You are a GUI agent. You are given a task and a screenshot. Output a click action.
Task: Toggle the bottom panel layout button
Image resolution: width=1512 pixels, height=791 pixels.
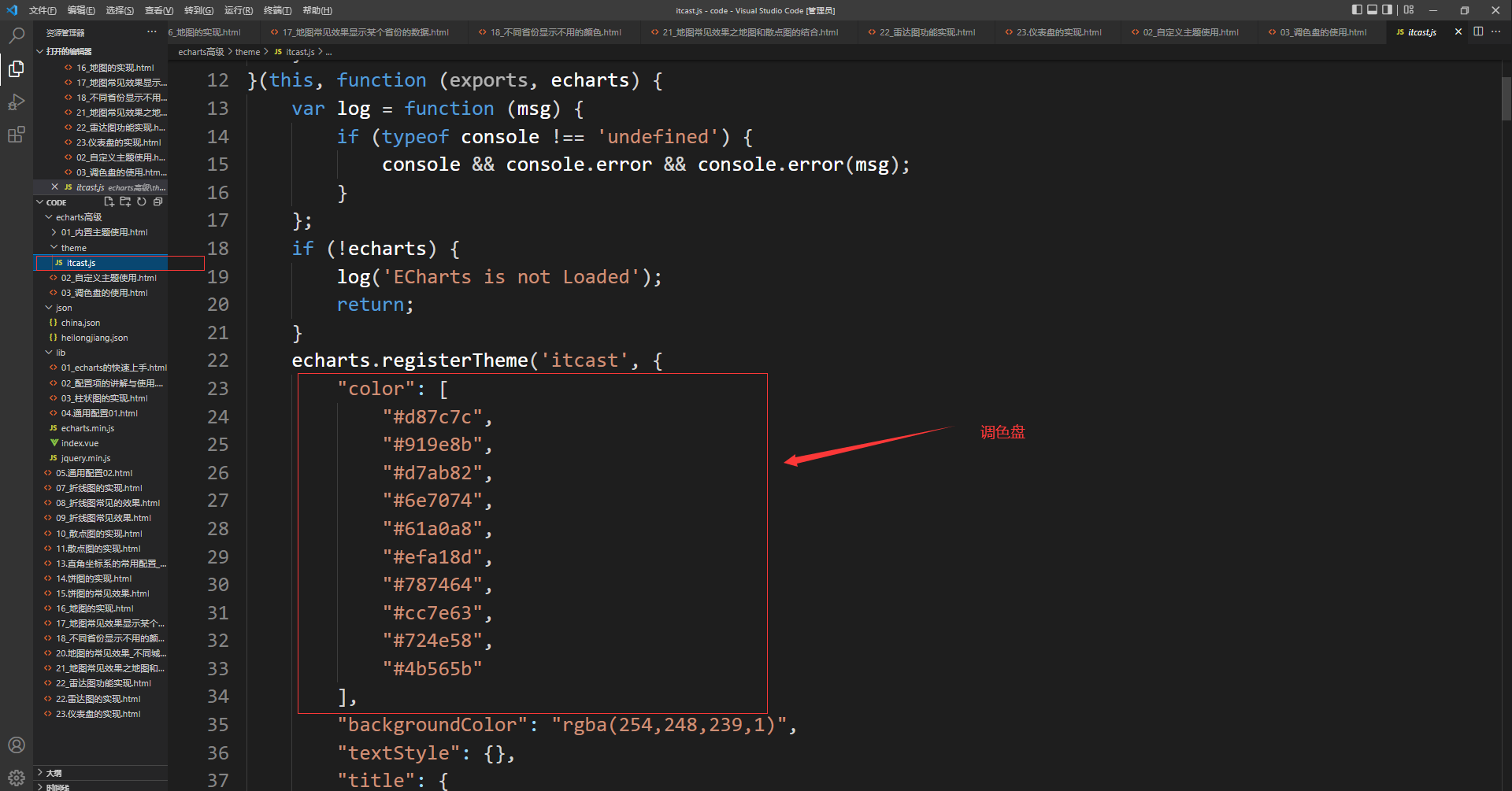click(1372, 10)
